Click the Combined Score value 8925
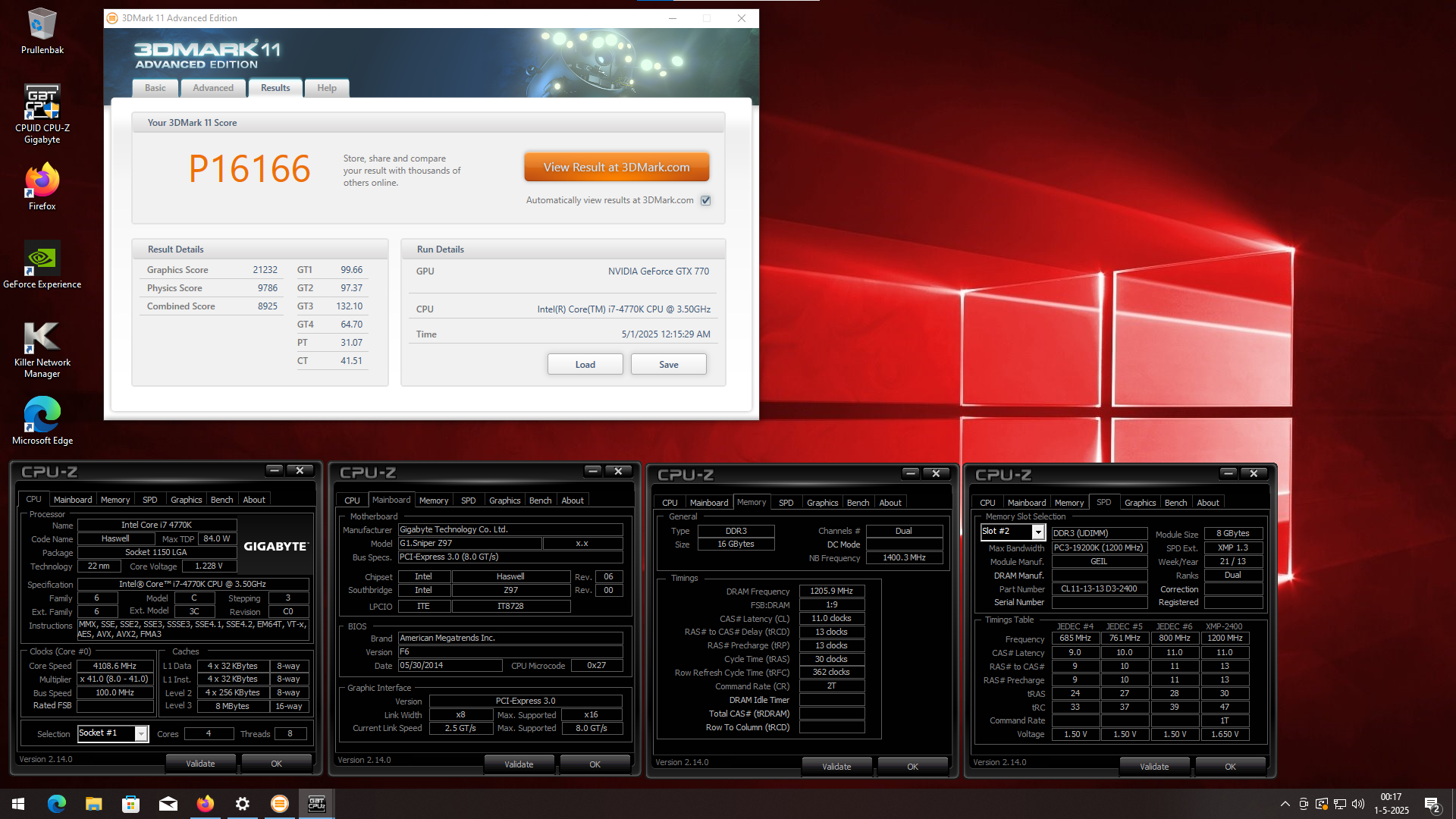The width and height of the screenshot is (1456, 819). pos(268,306)
